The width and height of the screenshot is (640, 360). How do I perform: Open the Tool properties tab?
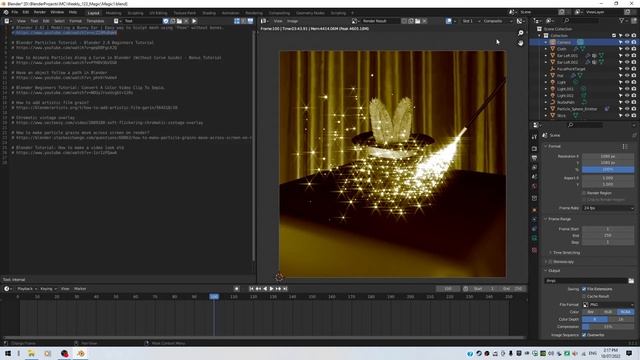[x=534, y=137]
